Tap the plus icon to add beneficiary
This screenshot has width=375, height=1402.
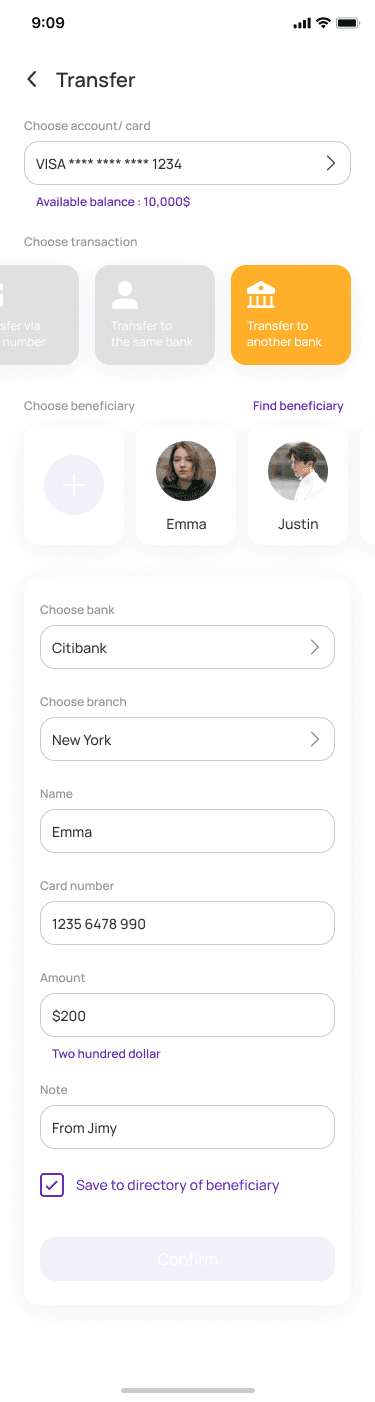[x=74, y=485]
